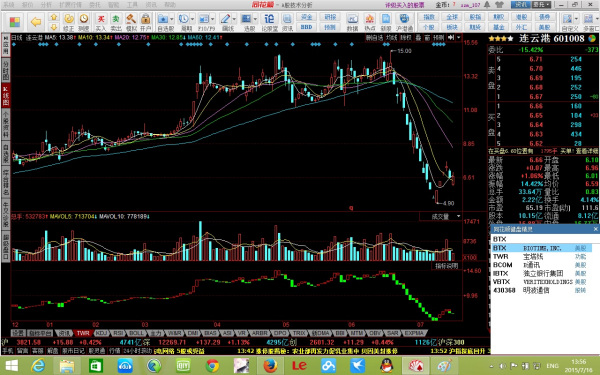Click the yellow back arrow icon
The width and height of the screenshot is (600, 375).
coord(36,21)
